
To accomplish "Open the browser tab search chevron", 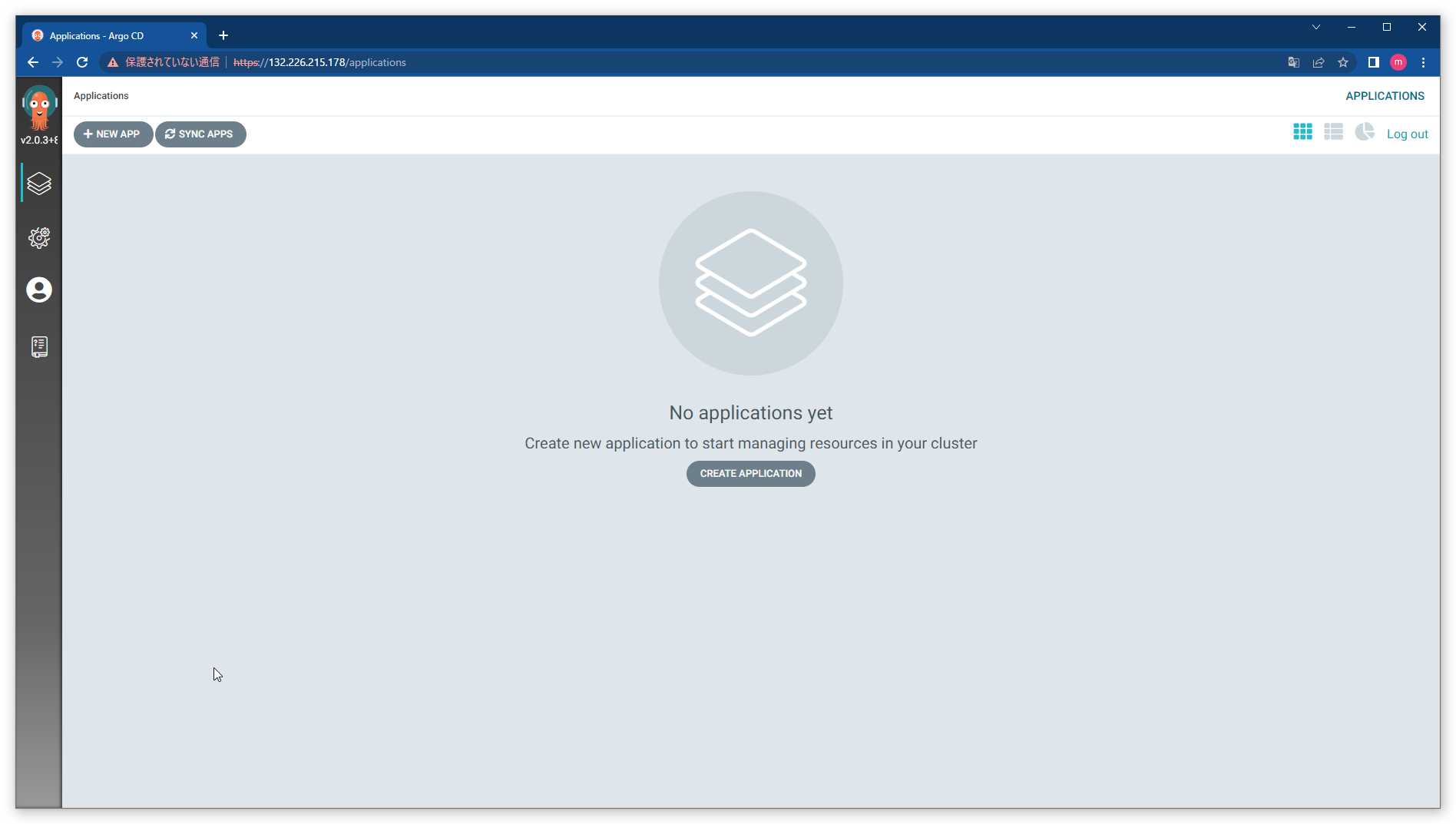I will (x=1315, y=27).
